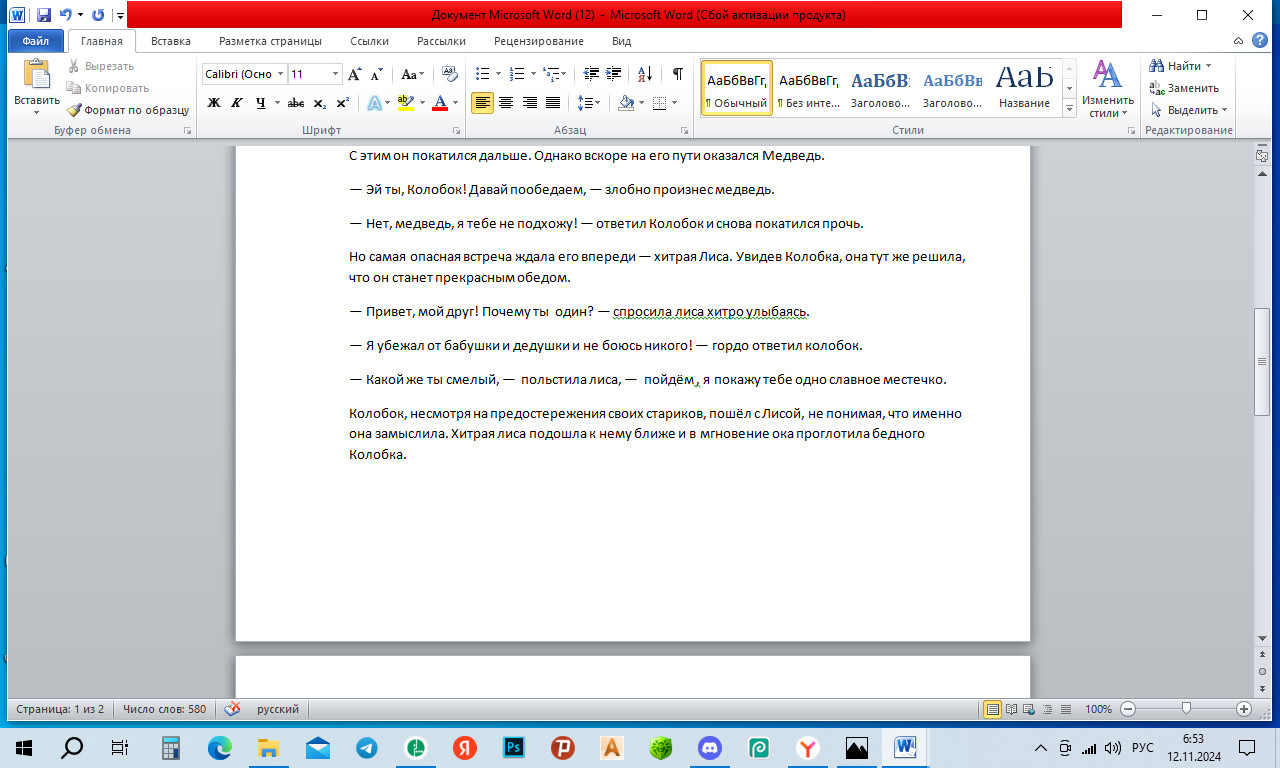This screenshot has height=768, width=1280.
Task: Clear text formatting with the eraser icon
Action: pos(449,74)
